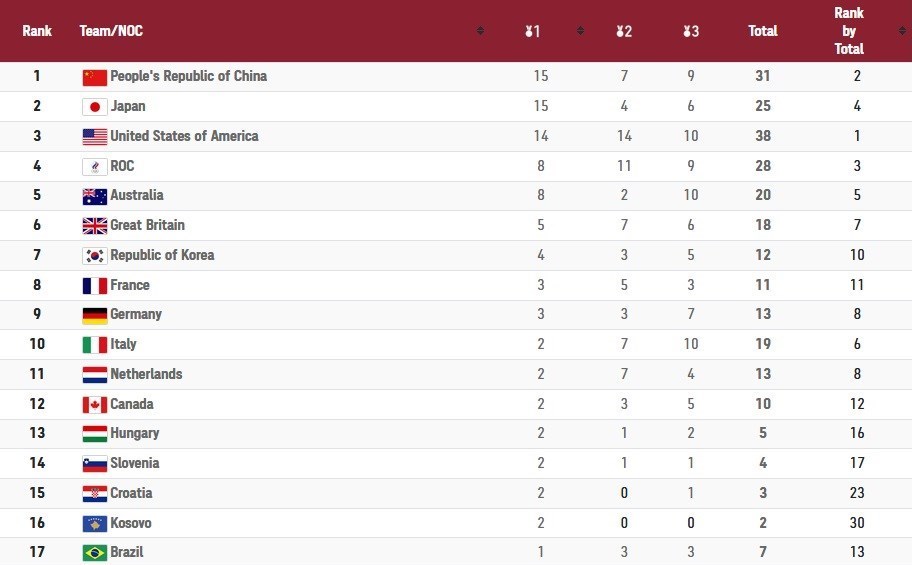Toggle sort arrows left of silver medal
The height and width of the screenshot is (565, 912).
pos(580,31)
